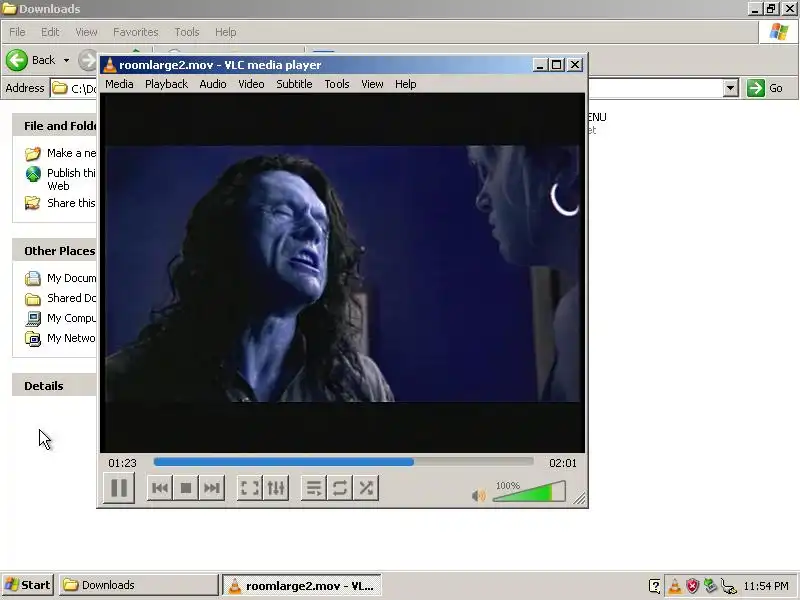This screenshot has height=600, width=800.
Task: Open the VLC View menu
Action: coord(372,84)
